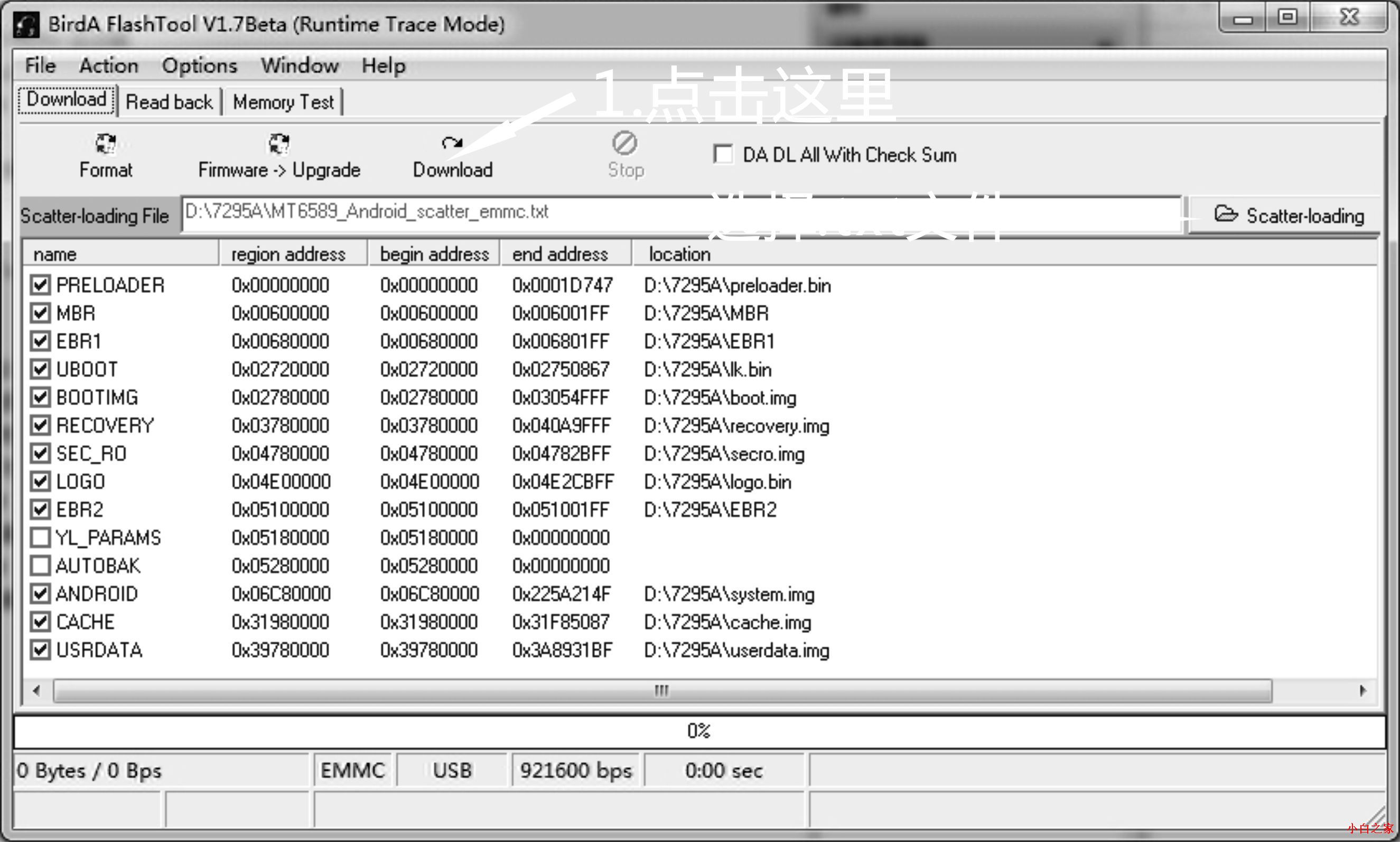Screen dimensions: 1400x842
Task: Uncheck the ANDROID partition checkbox
Action: pyautogui.click(x=40, y=594)
